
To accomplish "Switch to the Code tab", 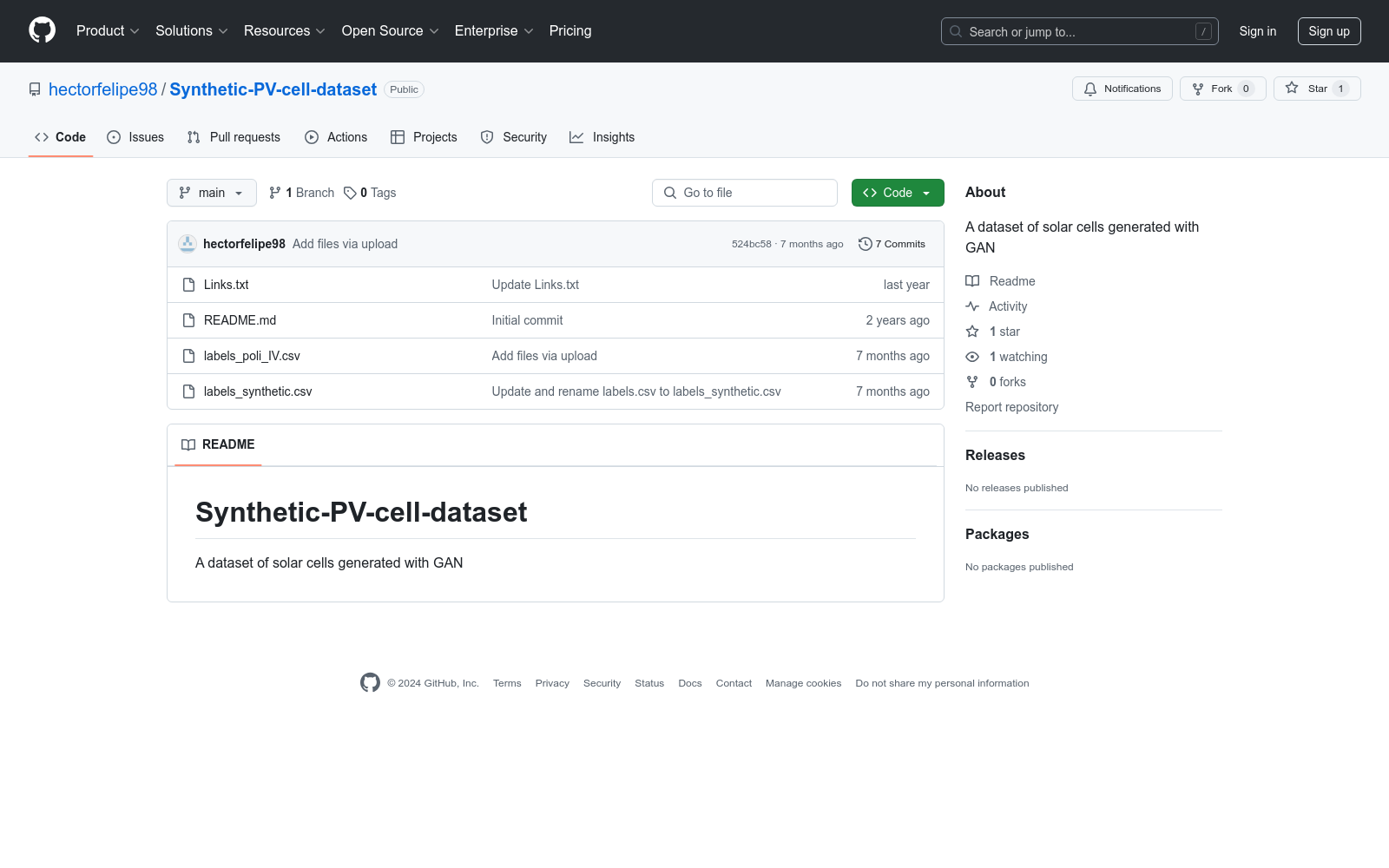I will [x=61, y=137].
